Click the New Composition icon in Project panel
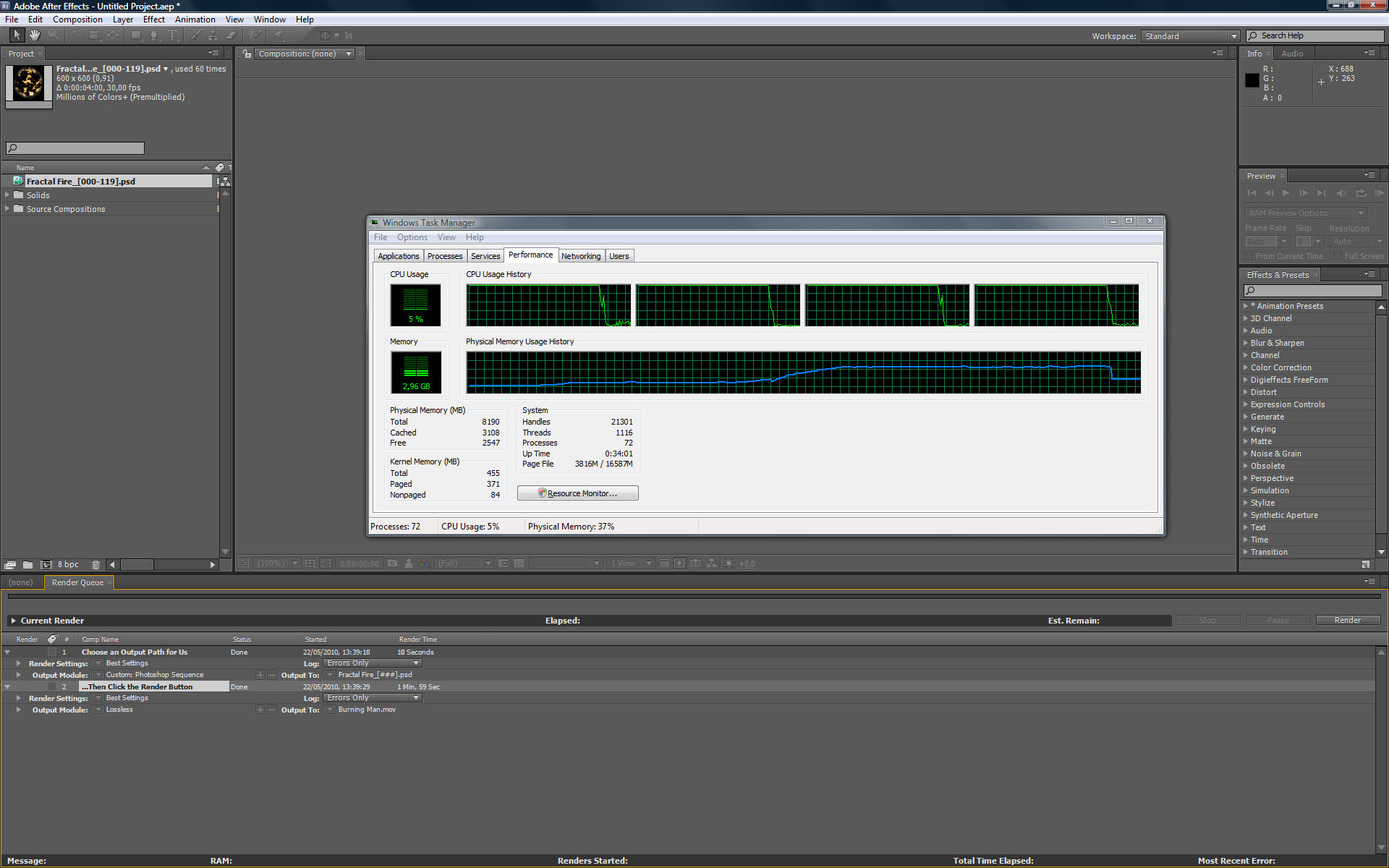Viewport: 1389px width, 868px height. pos(46,564)
